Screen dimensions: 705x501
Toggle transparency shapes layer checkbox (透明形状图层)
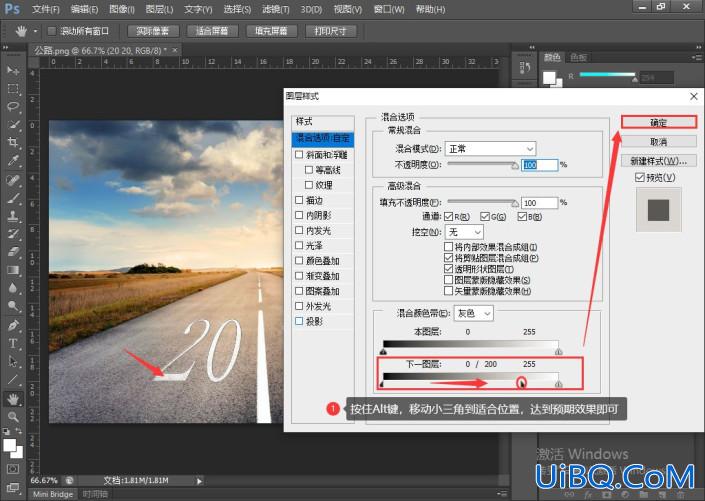click(448, 269)
